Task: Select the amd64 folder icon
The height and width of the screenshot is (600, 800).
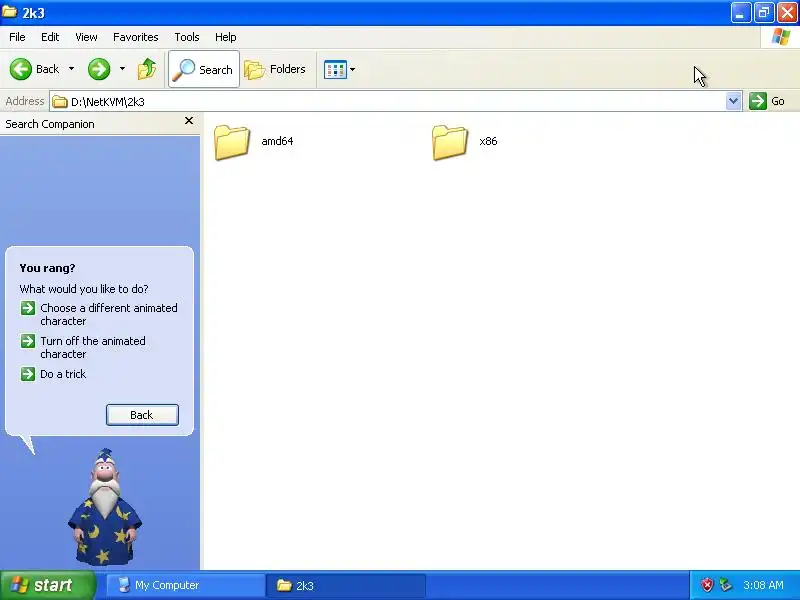Action: click(232, 142)
